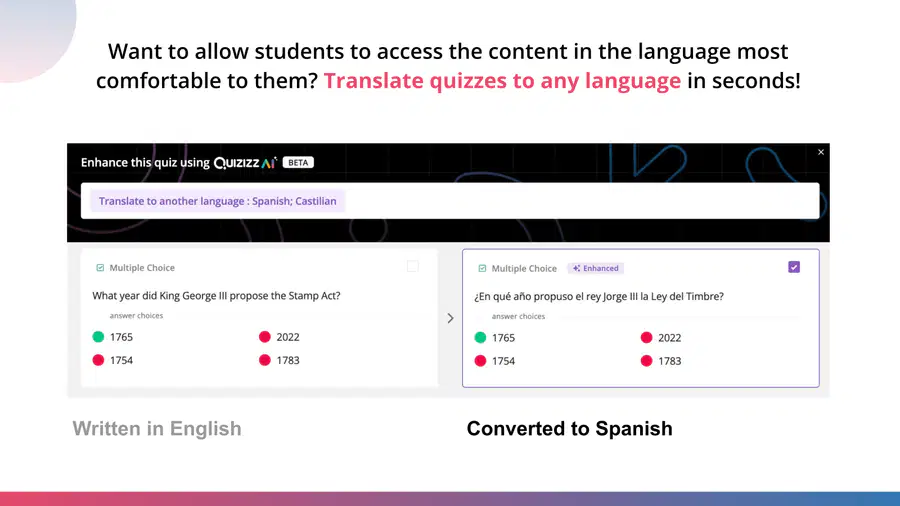Click the empty prompt input field area
This screenshot has width=900, height=506.
tap(581, 201)
